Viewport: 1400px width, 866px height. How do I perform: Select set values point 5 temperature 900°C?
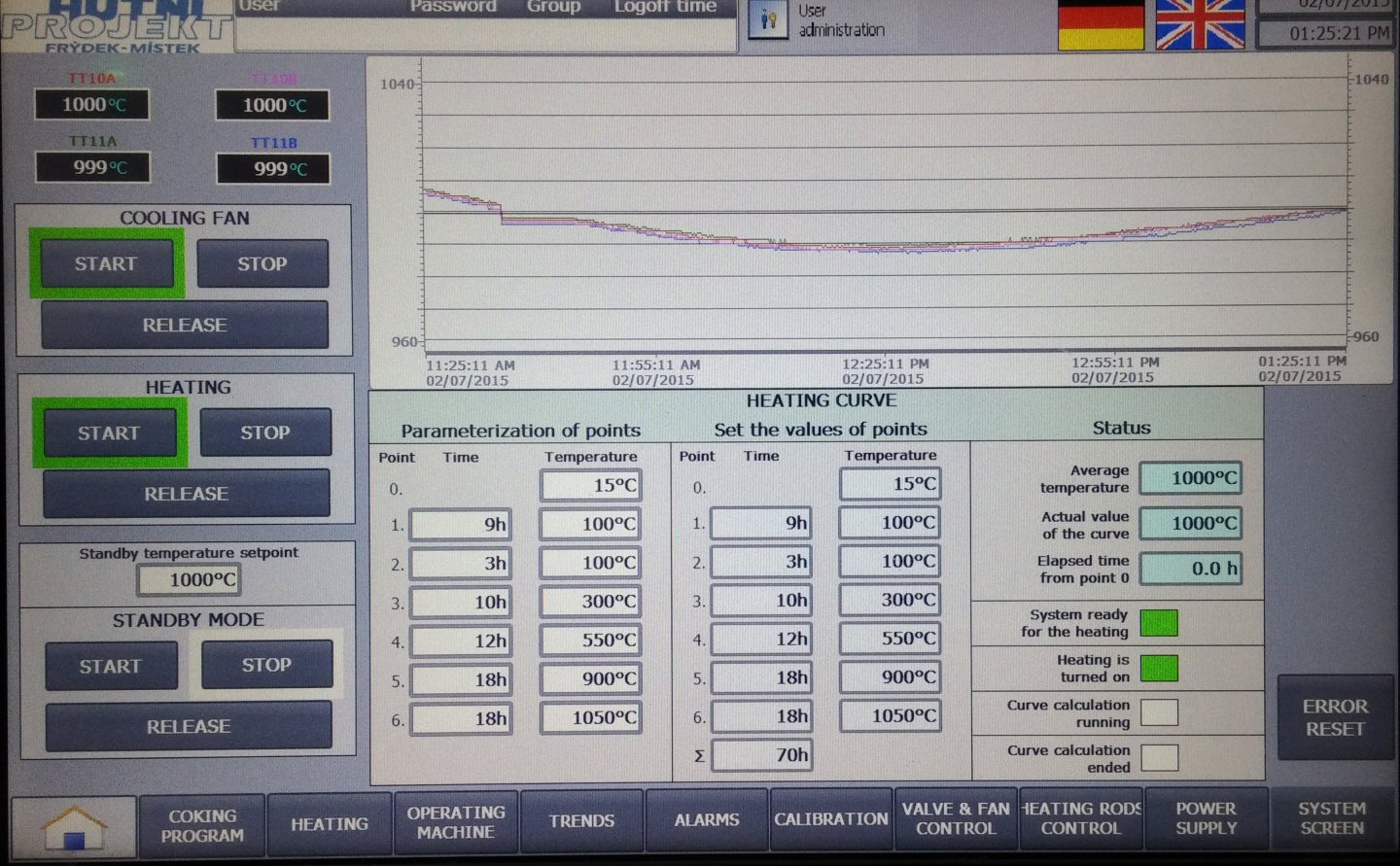click(x=891, y=676)
